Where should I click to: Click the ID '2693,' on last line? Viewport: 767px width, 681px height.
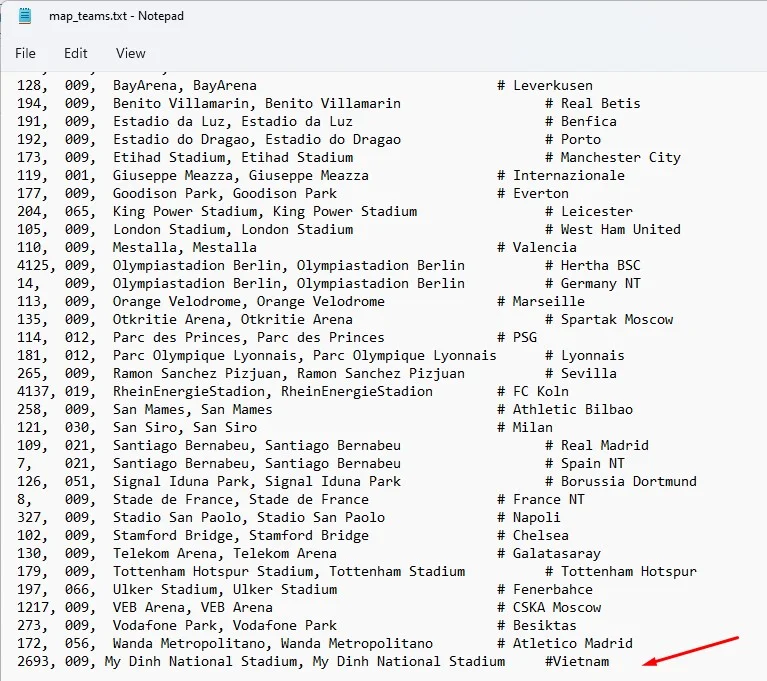(x=36, y=661)
